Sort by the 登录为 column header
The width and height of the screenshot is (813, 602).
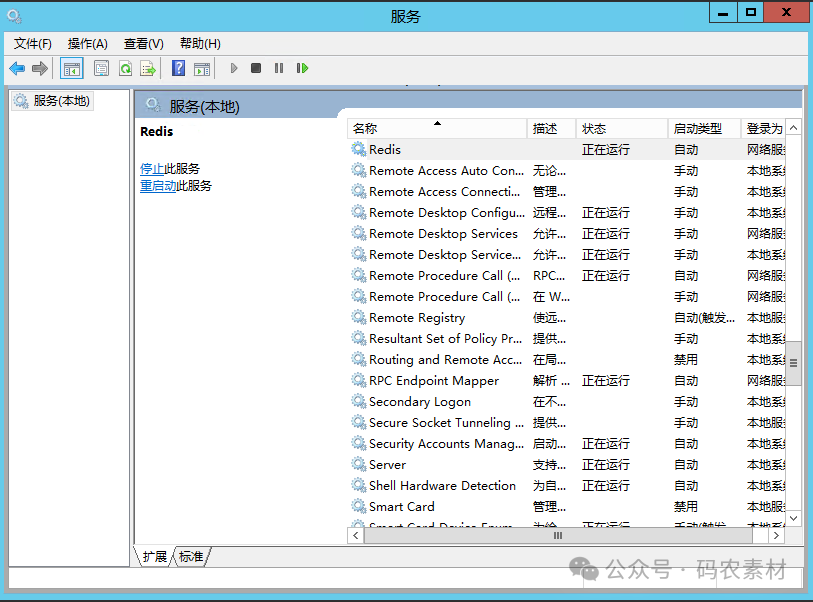(x=763, y=129)
